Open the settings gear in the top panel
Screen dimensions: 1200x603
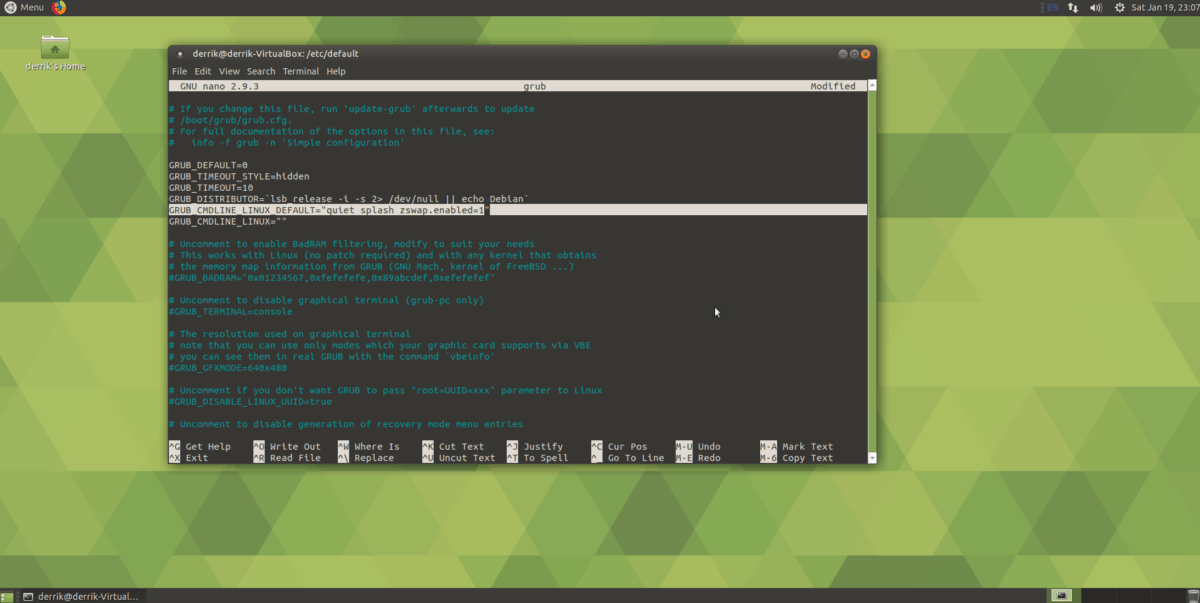[1120, 8]
